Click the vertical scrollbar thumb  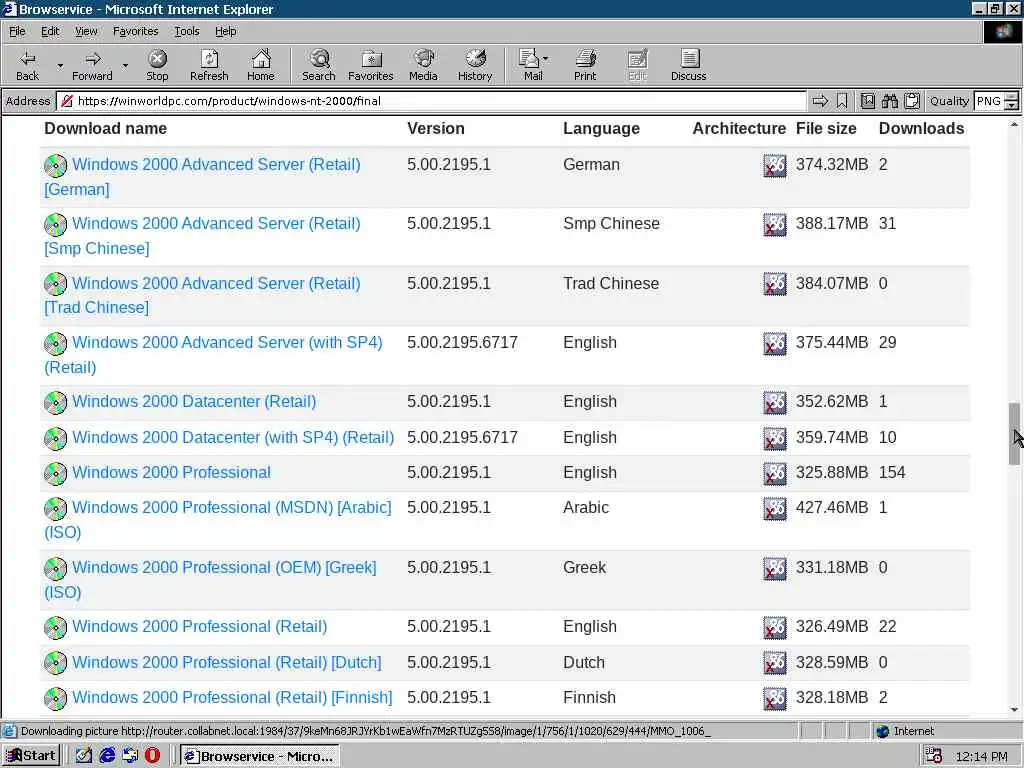1014,434
